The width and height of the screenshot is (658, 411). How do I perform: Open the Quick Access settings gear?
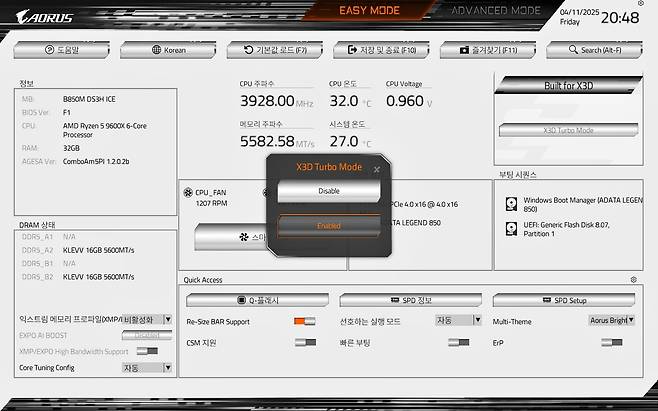coord(633,280)
